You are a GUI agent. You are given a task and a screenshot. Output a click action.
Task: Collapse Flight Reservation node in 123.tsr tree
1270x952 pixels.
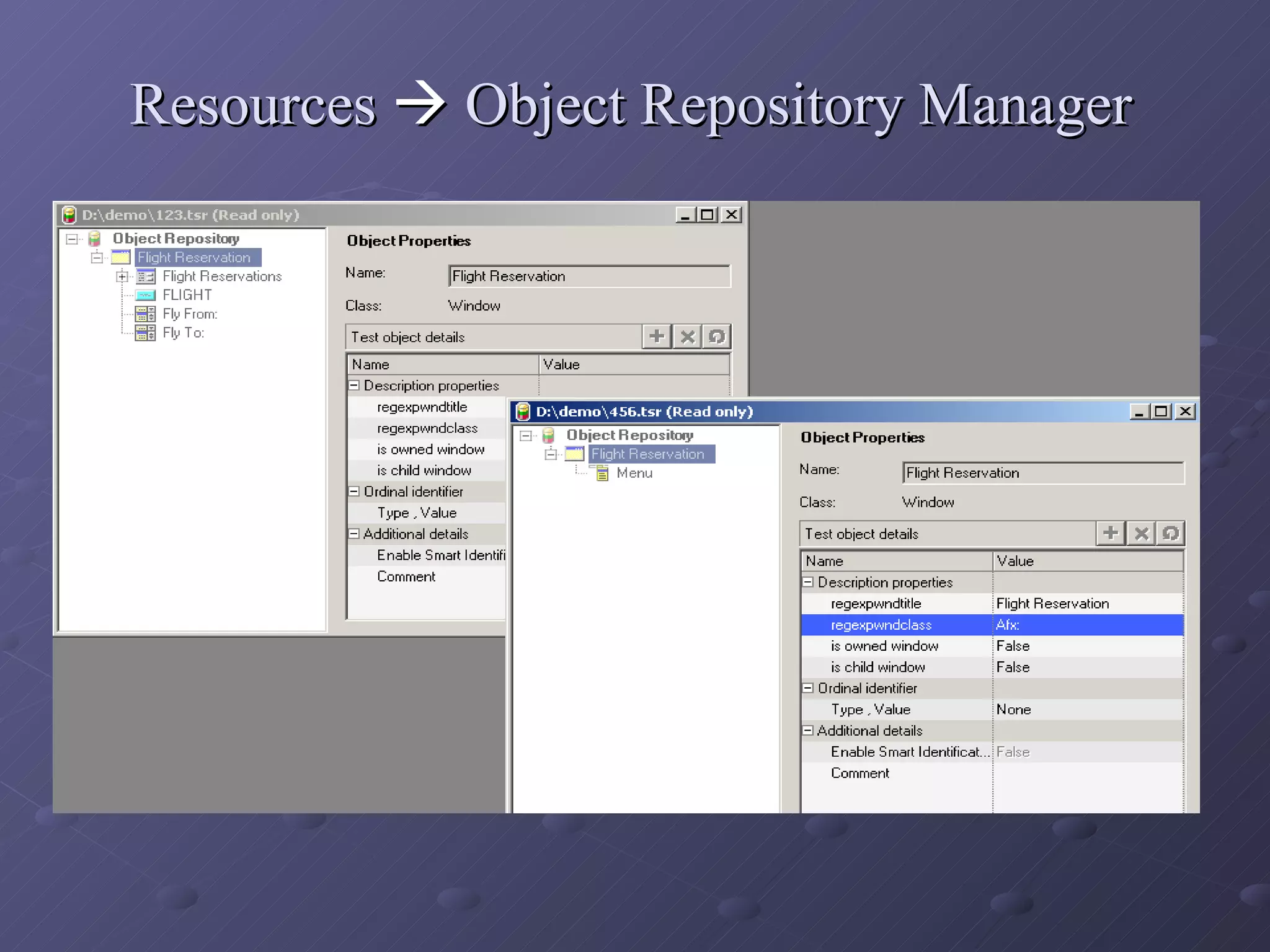[97, 257]
